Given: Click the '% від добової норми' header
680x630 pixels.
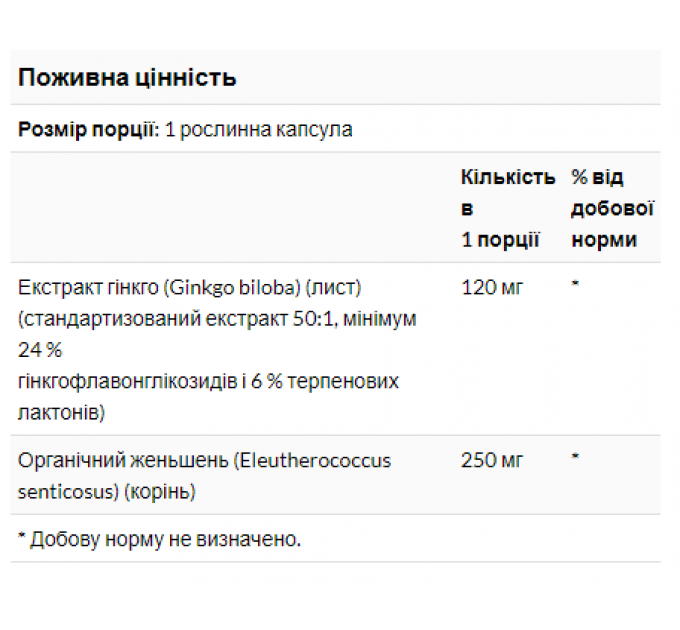Looking at the screenshot, I should 612,208.
